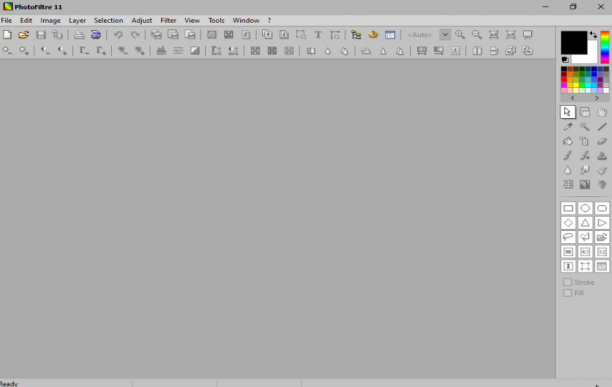Image resolution: width=612 pixels, height=387 pixels.
Task: Open the Image explorer icon
Action: point(356,35)
